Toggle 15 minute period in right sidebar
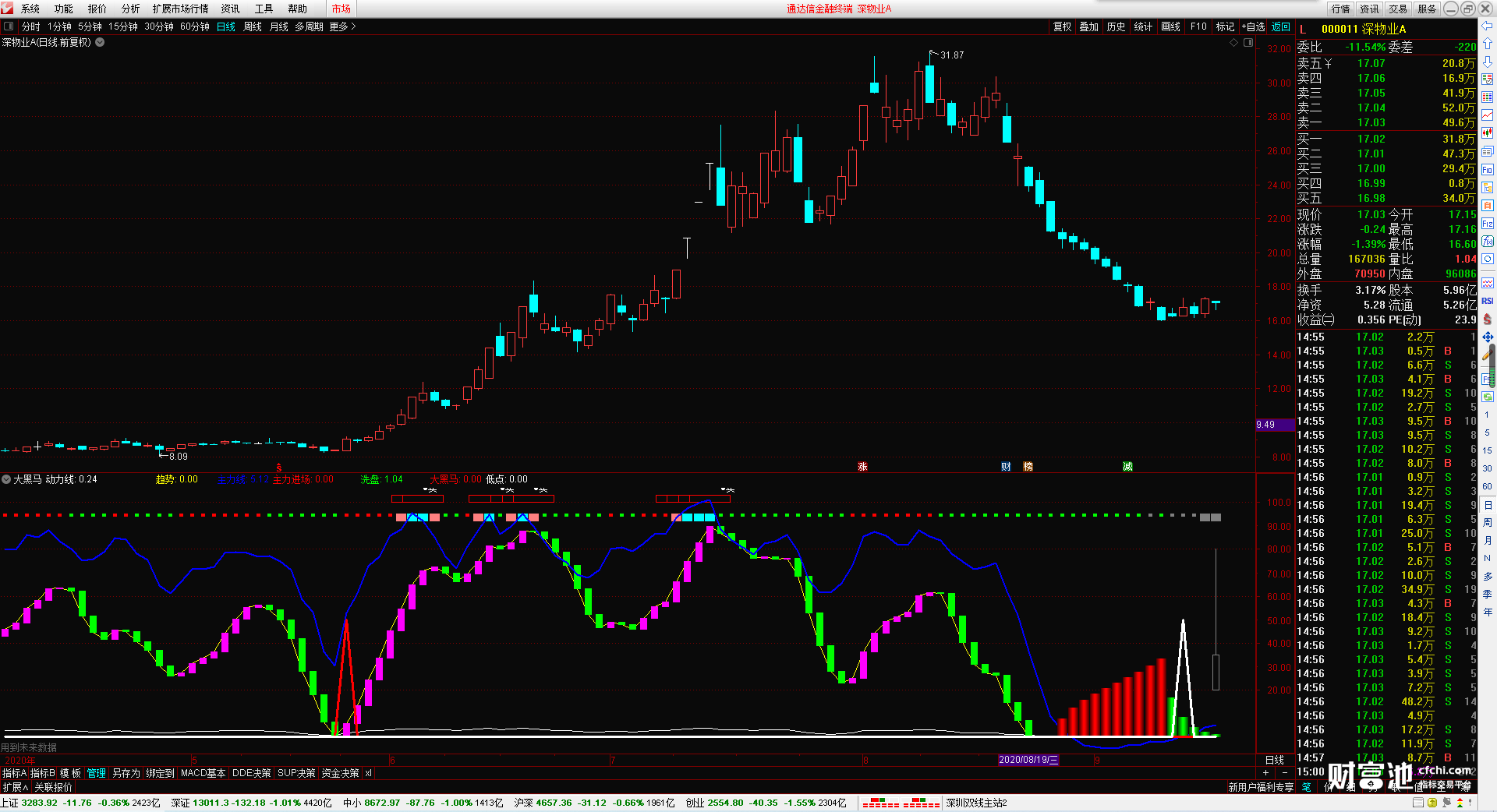Screen dimensions: 1497x812 (x=1488, y=450)
